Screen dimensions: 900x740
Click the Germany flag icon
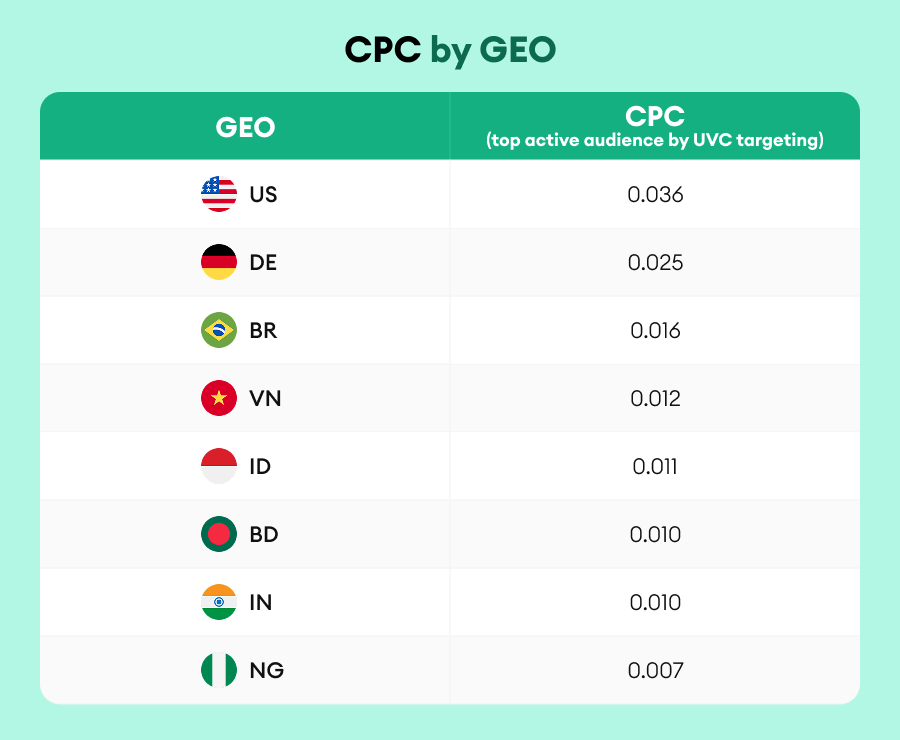point(219,262)
